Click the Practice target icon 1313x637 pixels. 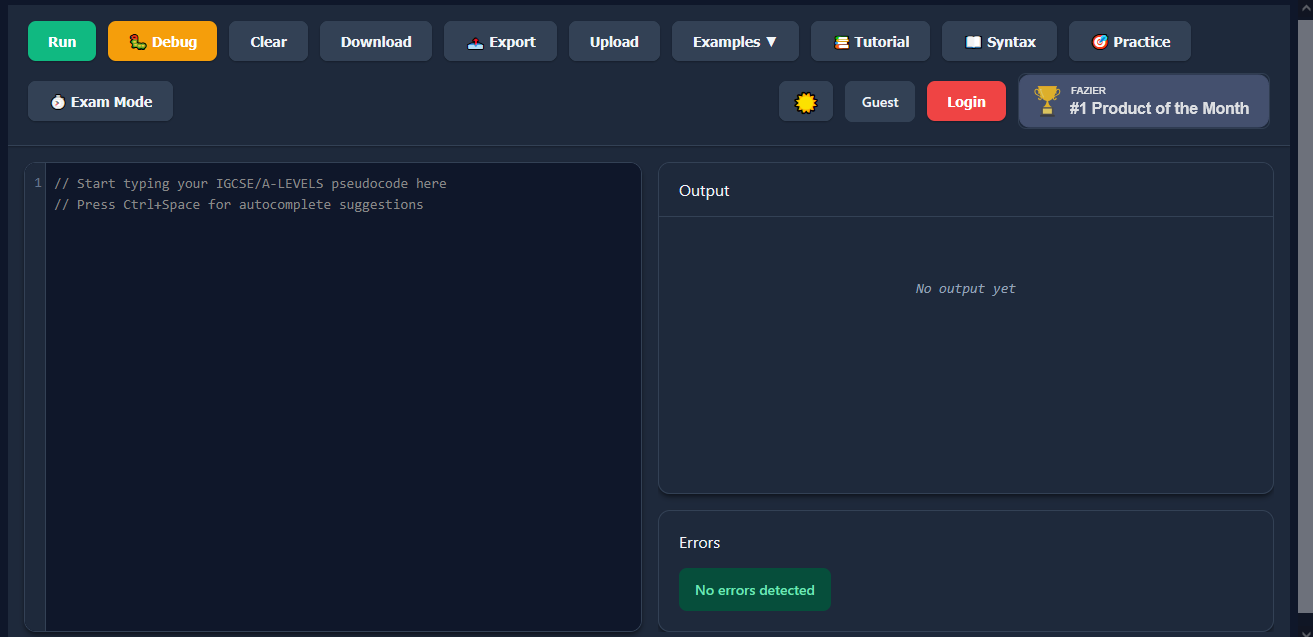point(1099,42)
